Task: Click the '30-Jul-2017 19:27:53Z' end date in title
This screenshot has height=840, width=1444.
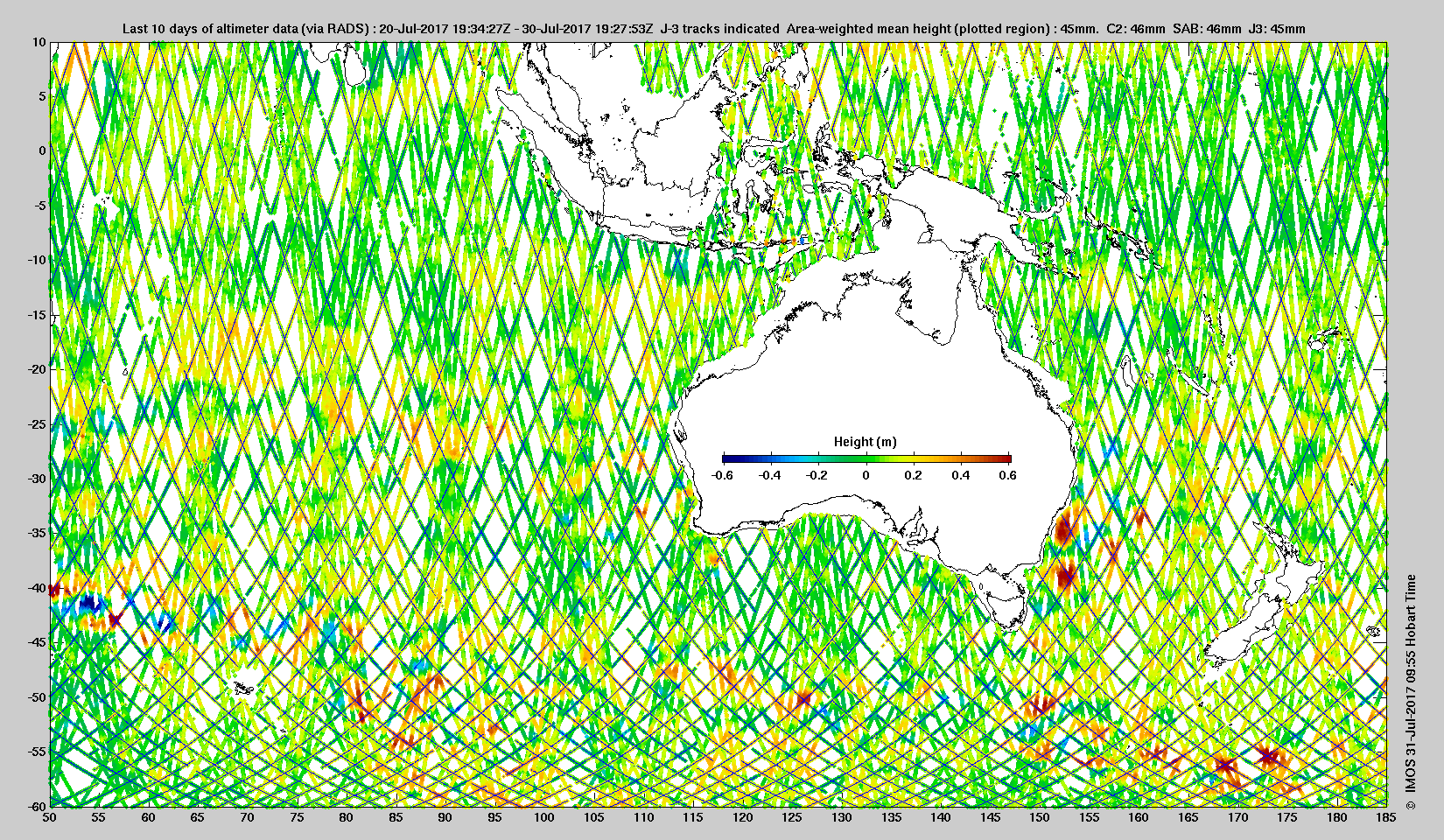Action: 589,29
